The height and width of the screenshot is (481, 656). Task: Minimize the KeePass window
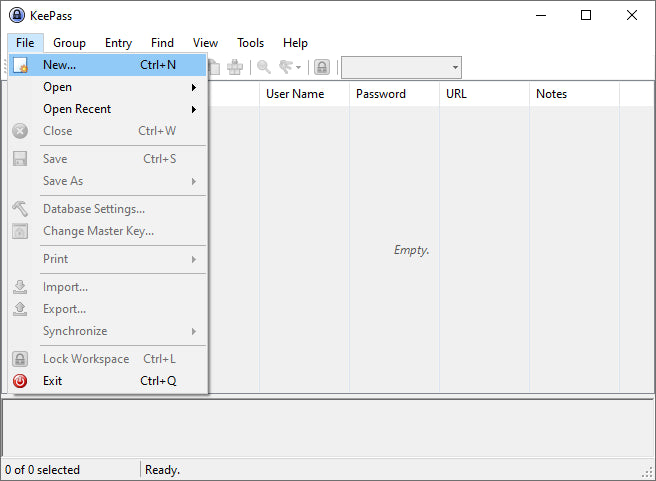(541, 15)
